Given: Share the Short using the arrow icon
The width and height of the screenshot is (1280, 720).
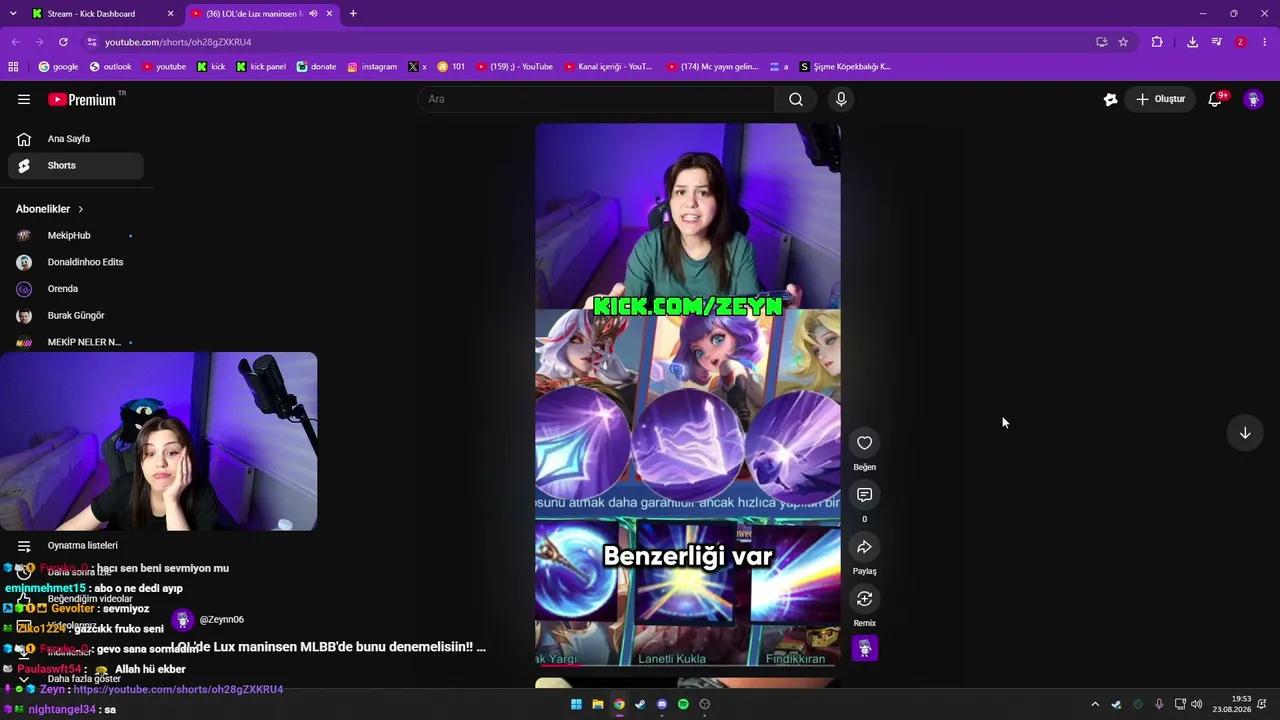Looking at the screenshot, I should (865, 547).
